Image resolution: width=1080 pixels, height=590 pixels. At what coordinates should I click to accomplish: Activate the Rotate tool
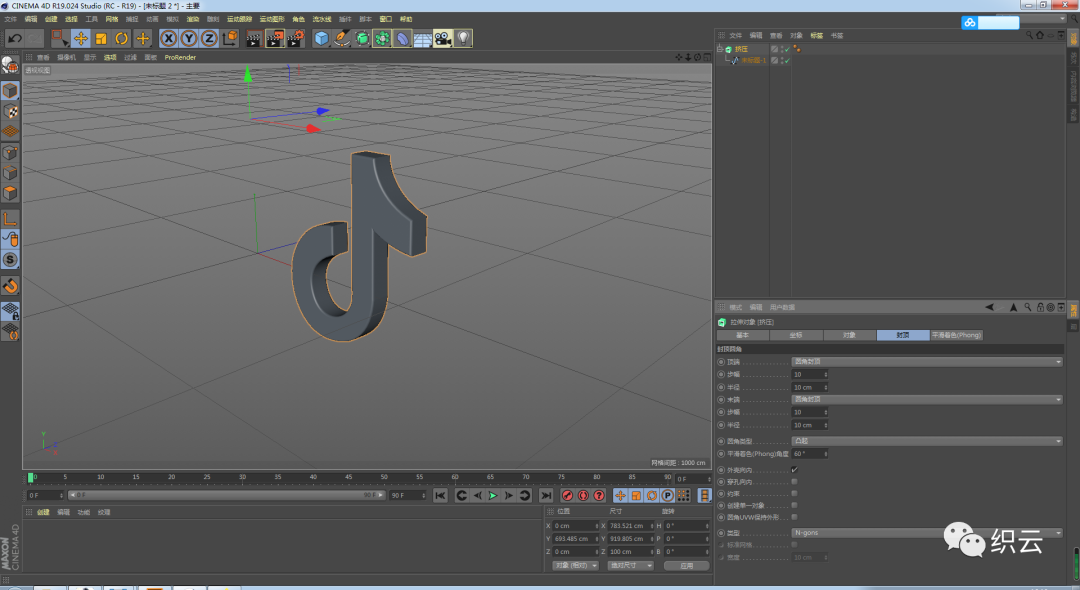[x=122, y=39]
